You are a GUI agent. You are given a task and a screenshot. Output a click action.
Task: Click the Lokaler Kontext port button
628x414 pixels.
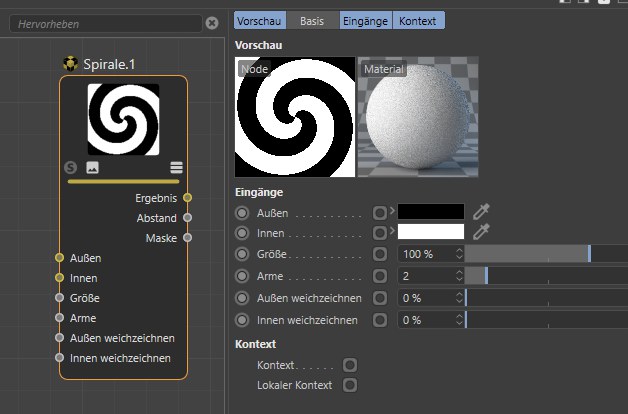(350, 384)
